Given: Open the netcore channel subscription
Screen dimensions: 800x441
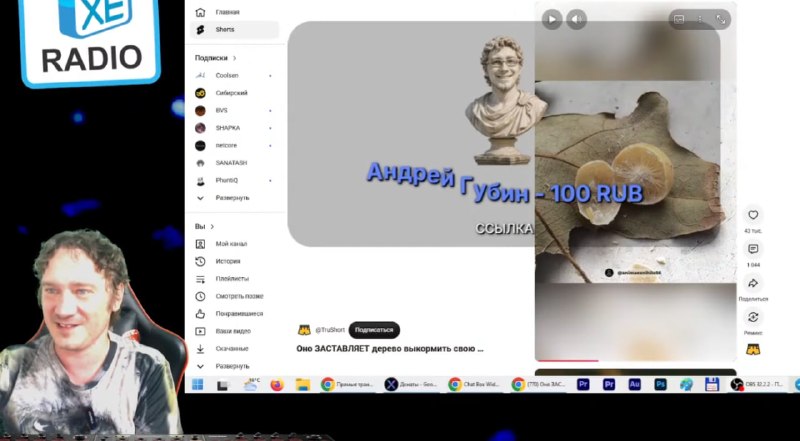Looking at the screenshot, I should 235,145.
